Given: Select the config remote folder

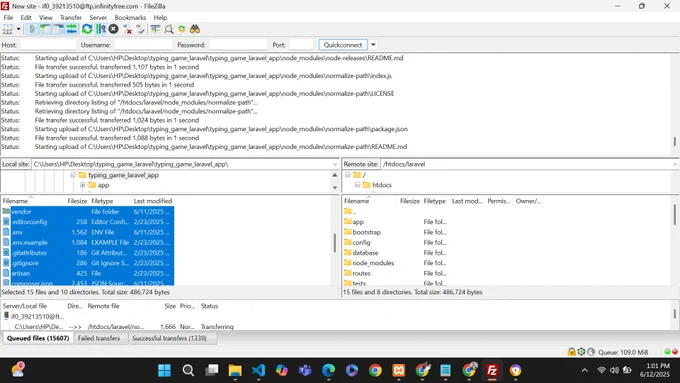Looking at the screenshot, I should coord(361,242).
